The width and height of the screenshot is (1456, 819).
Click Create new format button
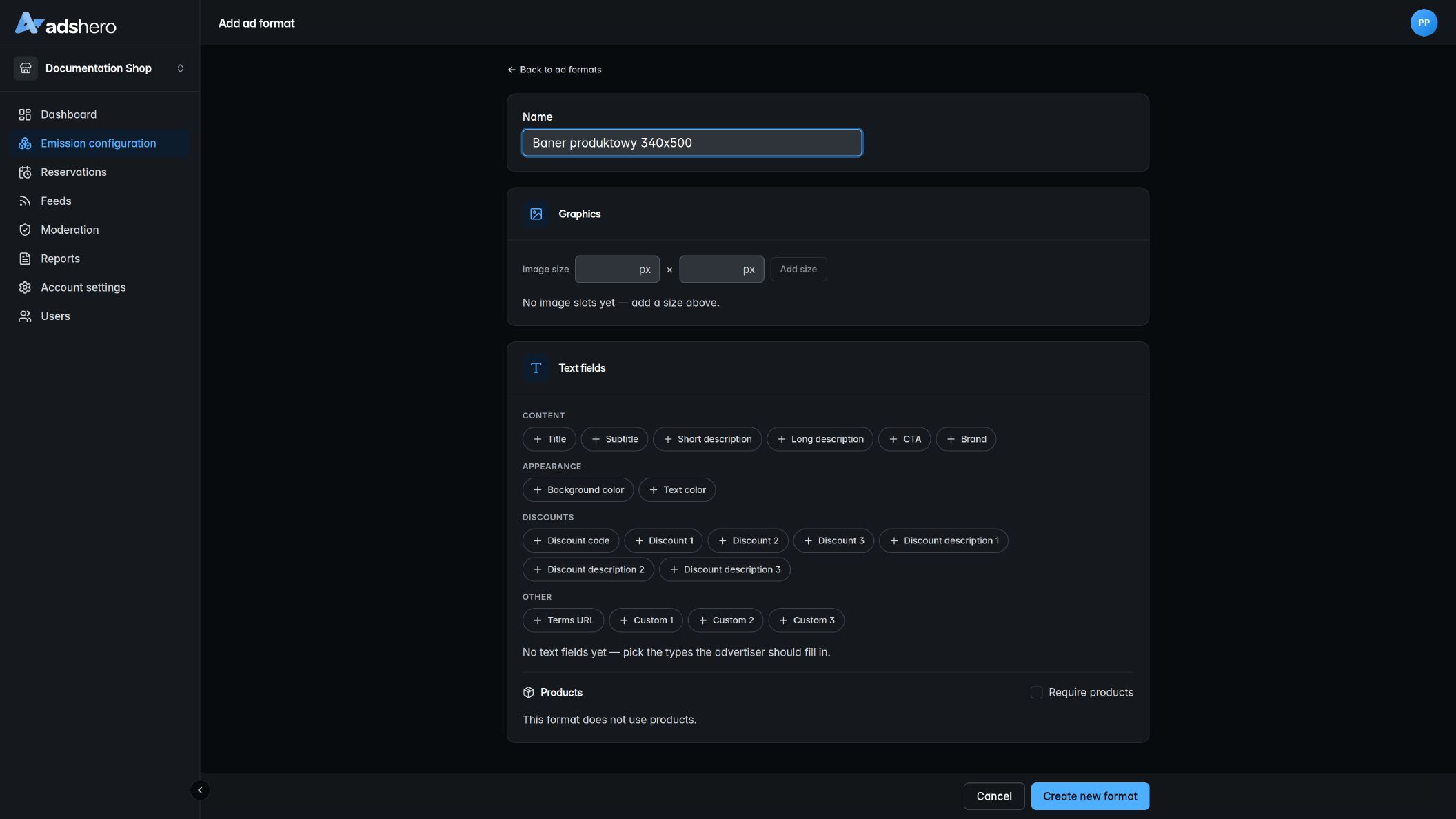(x=1090, y=796)
